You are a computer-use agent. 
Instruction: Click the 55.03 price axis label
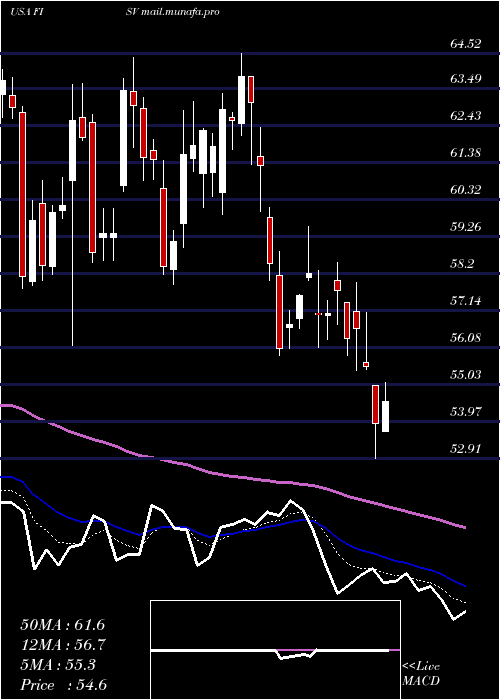click(466, 375)
